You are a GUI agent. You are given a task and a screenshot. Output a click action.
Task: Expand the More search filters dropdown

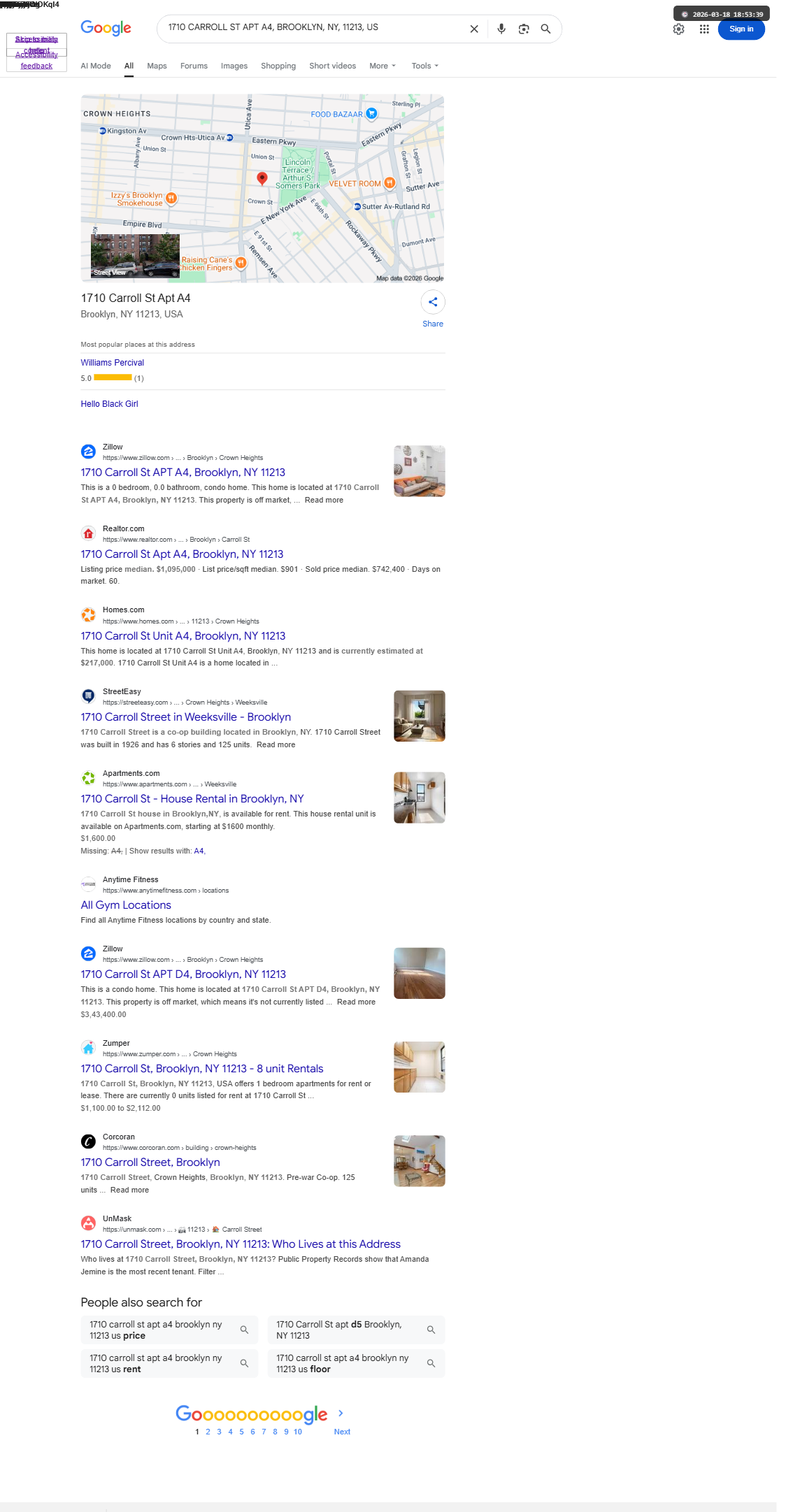pyautogui.click(x=383, y=66)
